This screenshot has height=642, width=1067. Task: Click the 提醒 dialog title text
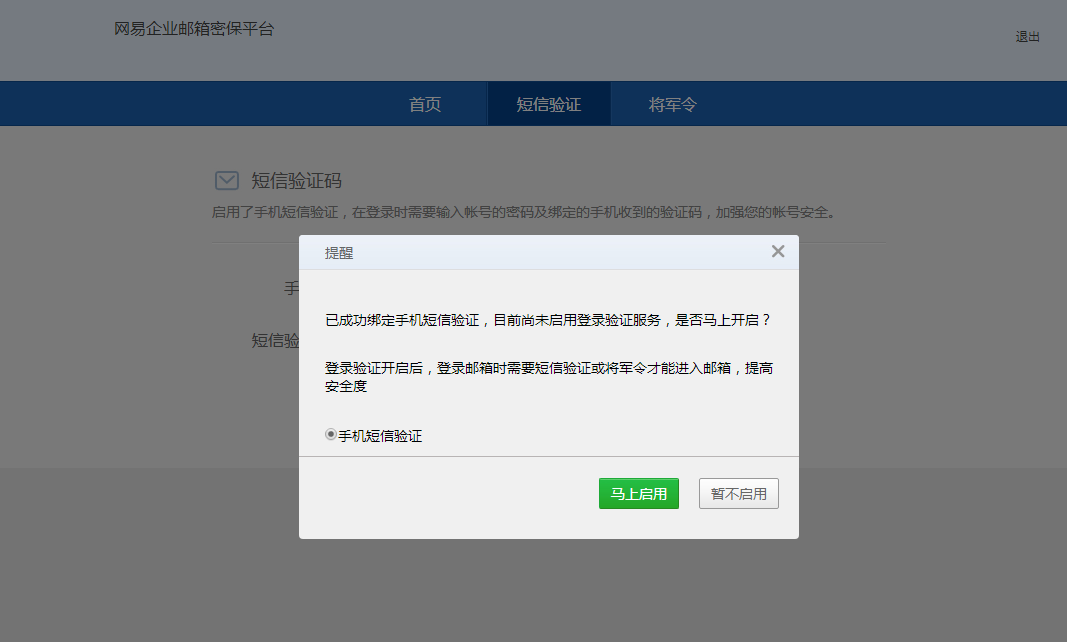(x=339, y=254)
